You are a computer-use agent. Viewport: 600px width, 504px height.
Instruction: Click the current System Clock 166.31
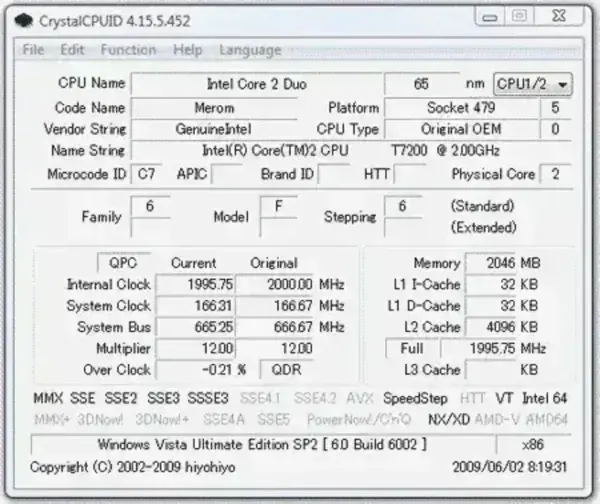(x=196, y=306)
